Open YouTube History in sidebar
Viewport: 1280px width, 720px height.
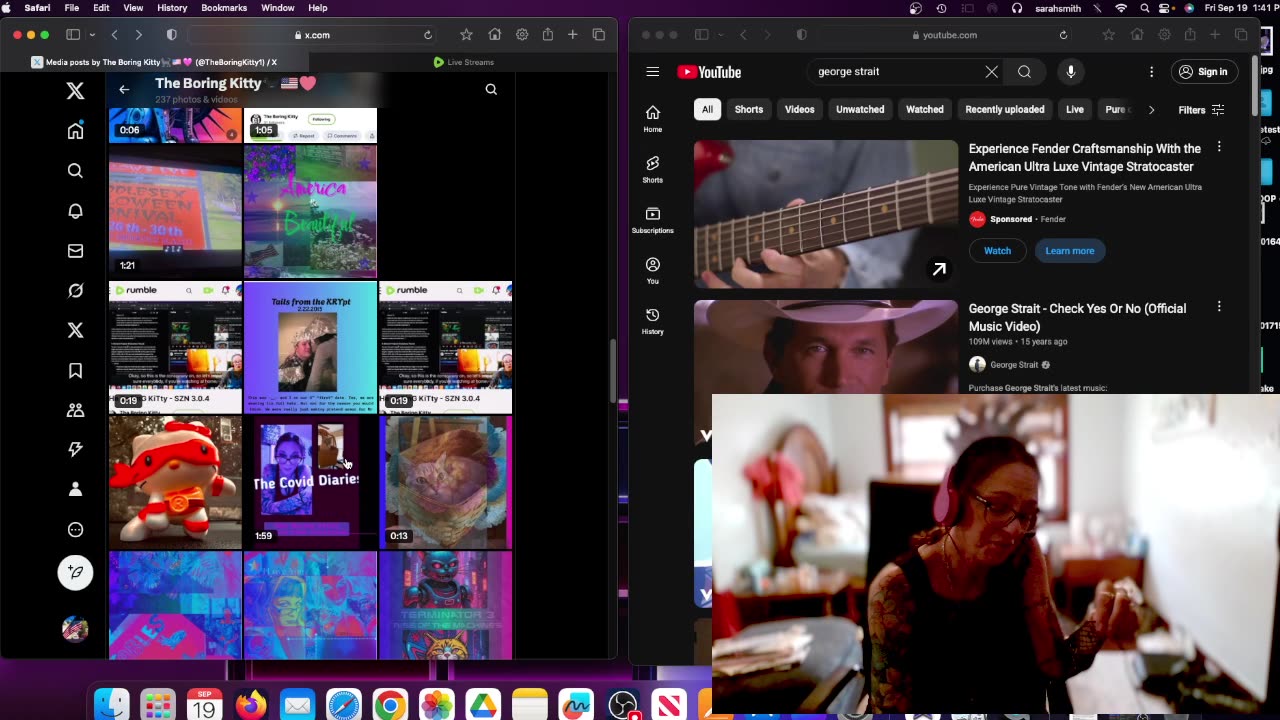[653, 321]
